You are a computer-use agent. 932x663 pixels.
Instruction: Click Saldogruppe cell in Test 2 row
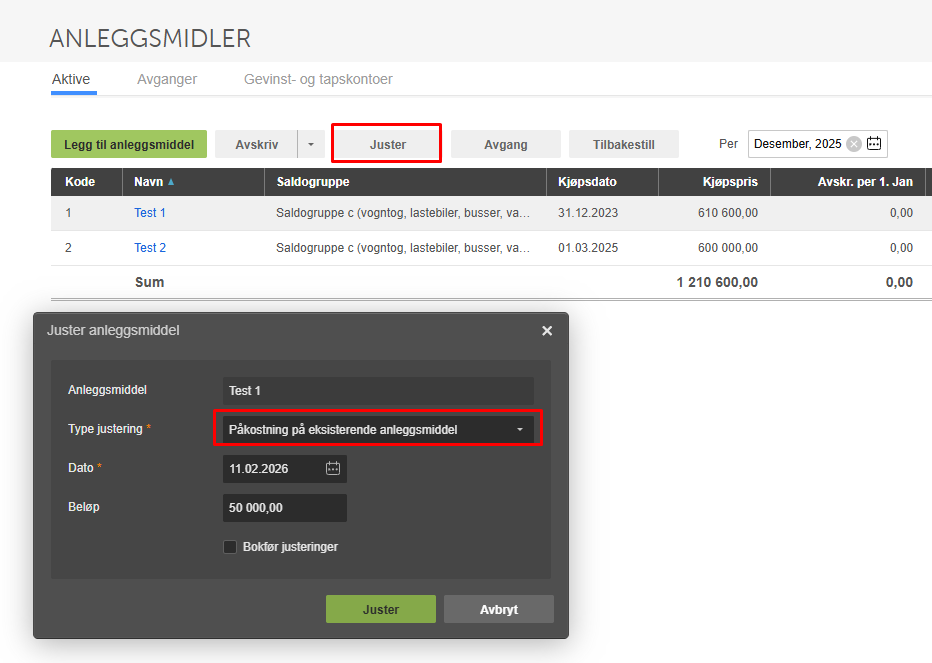(x=403, y=248)
